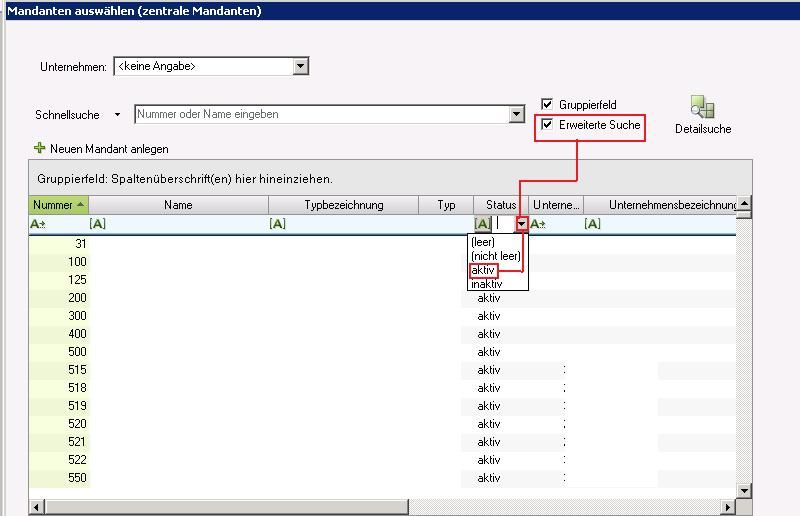Select row with Nummer 400
Viewport: 800px width, 516px height.
[x=382, y=334]
